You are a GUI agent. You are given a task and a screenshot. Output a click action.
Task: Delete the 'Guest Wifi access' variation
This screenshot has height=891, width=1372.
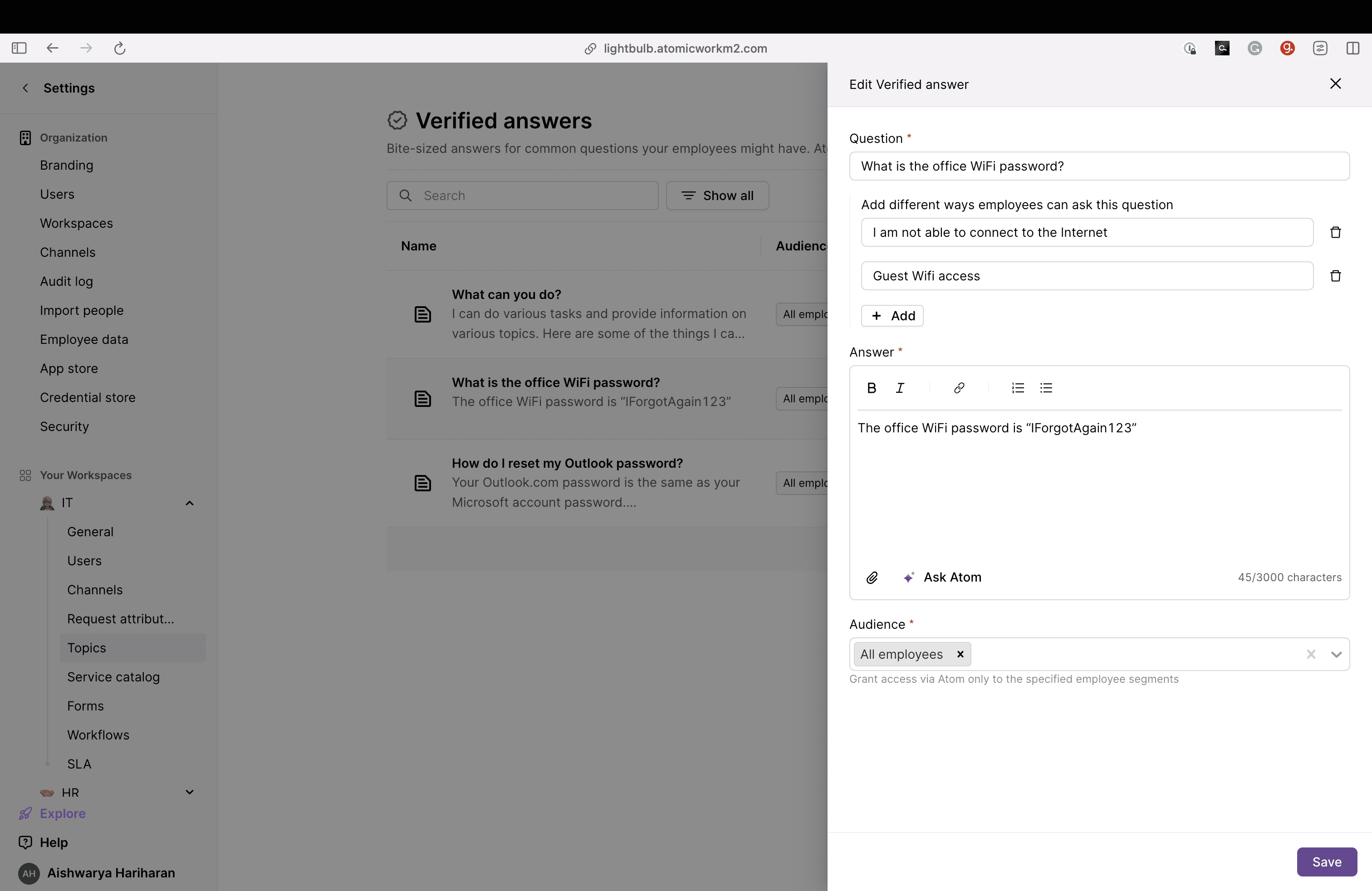(1335, 276)
